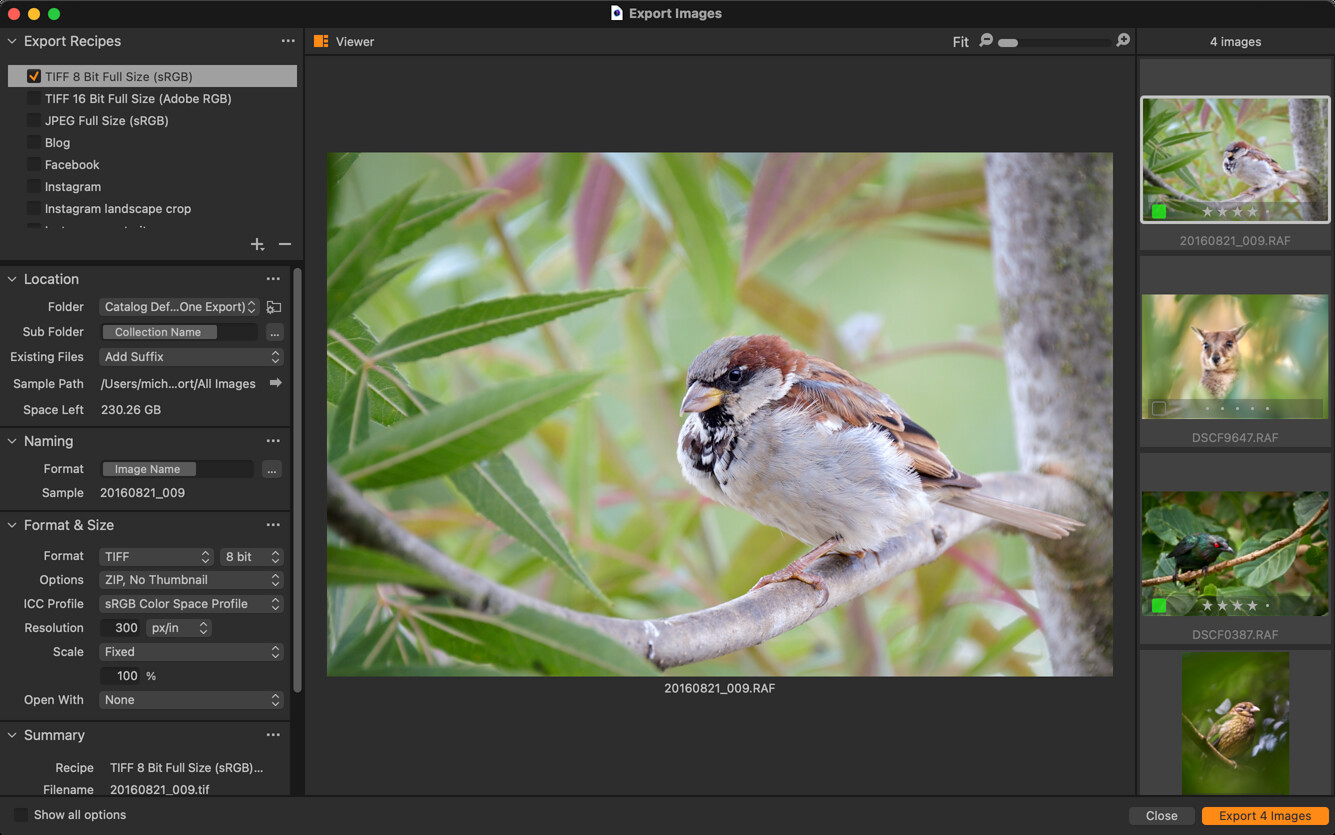Click the Capture One title icon
Image resolution: width=1335 pixels, height=835 pixels.
(x=617, y=13)
